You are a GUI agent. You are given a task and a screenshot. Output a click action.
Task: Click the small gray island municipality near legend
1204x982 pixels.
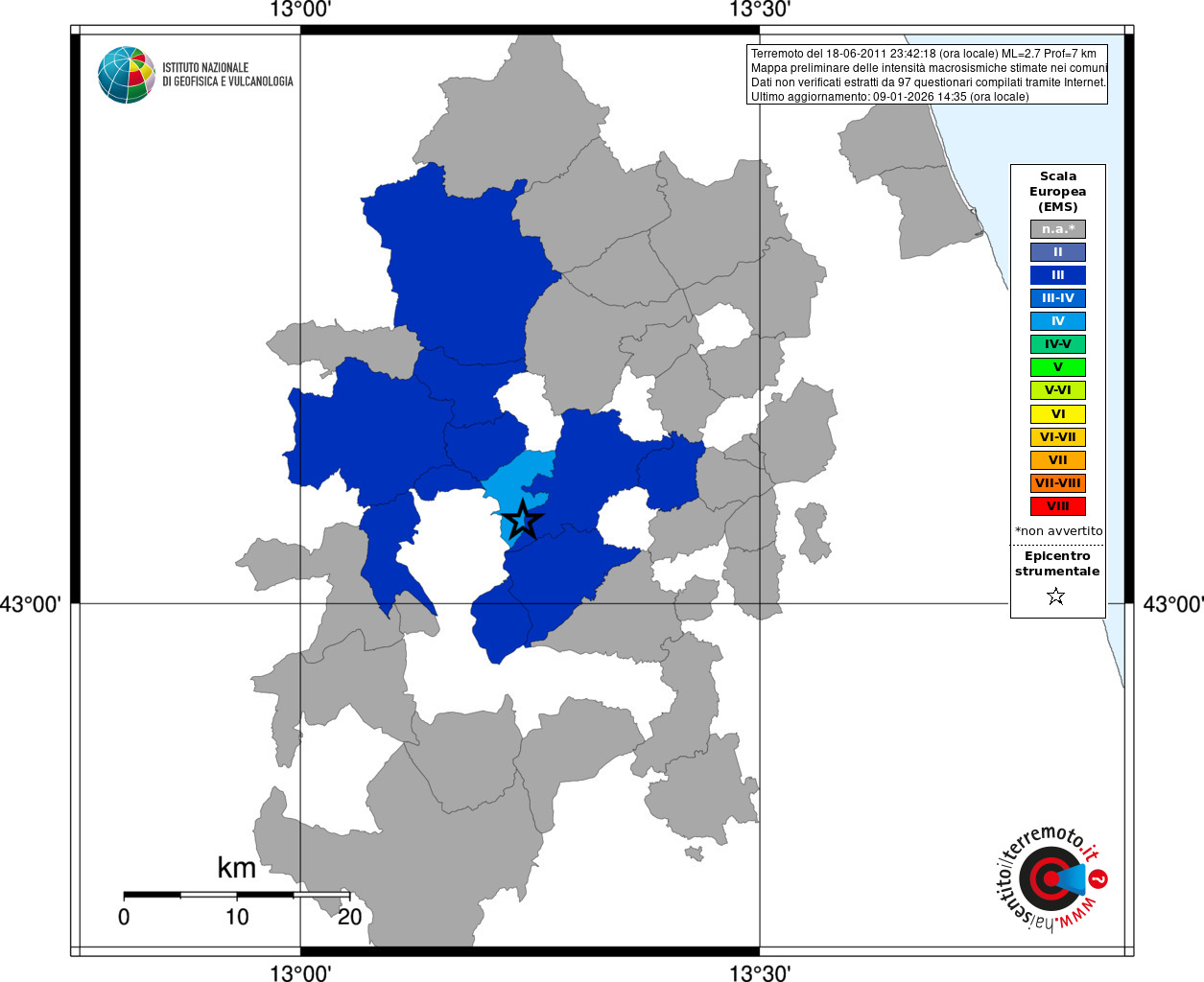(814, 532)
